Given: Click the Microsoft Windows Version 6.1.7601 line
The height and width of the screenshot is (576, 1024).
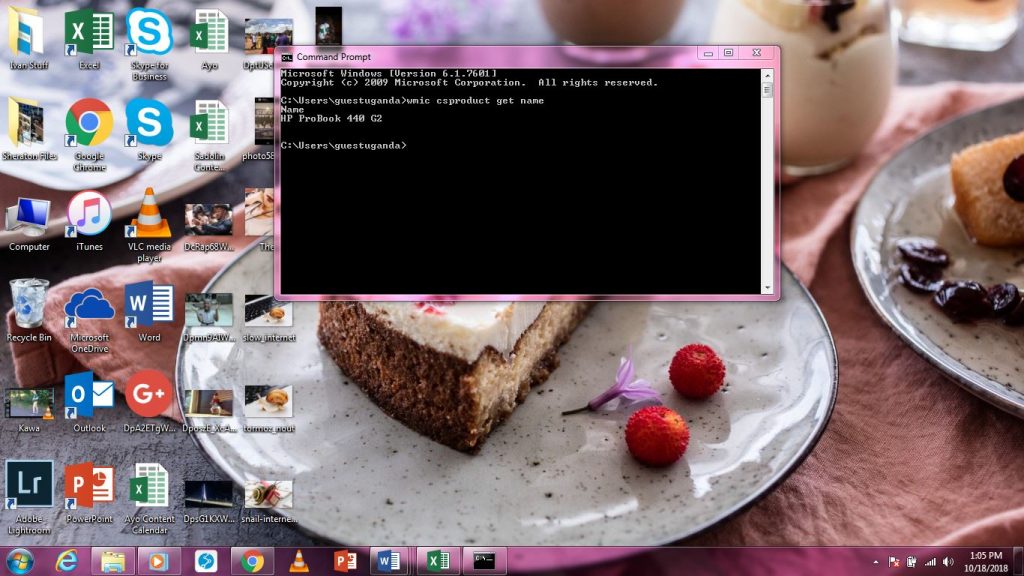Looking at the screenshot, I should (x=389, y=74).
